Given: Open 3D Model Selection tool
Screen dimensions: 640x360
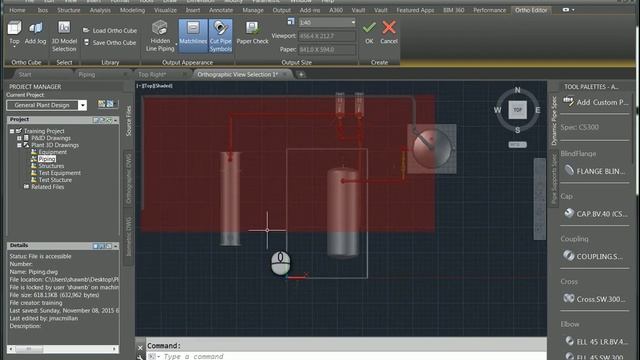Looking at the screenshot, I should click(x=64, y=36).
